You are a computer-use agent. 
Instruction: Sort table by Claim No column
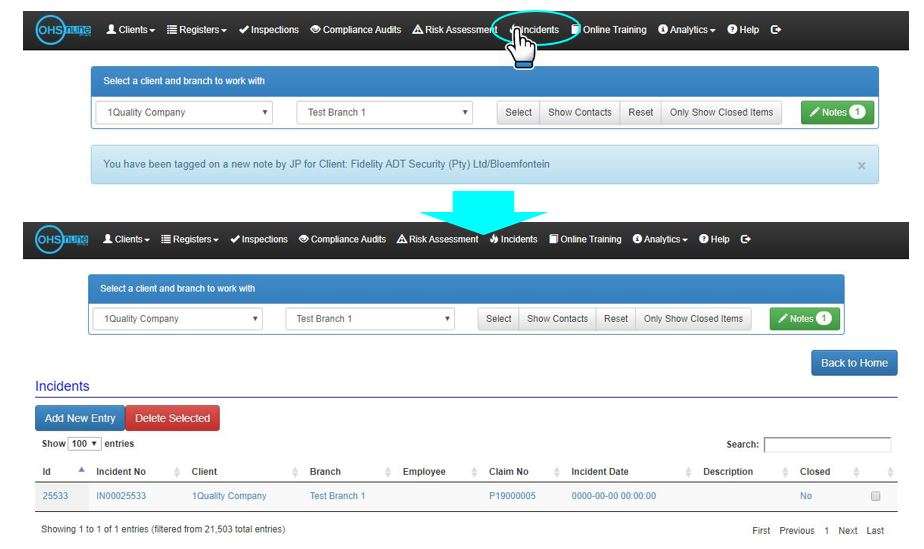524,471
